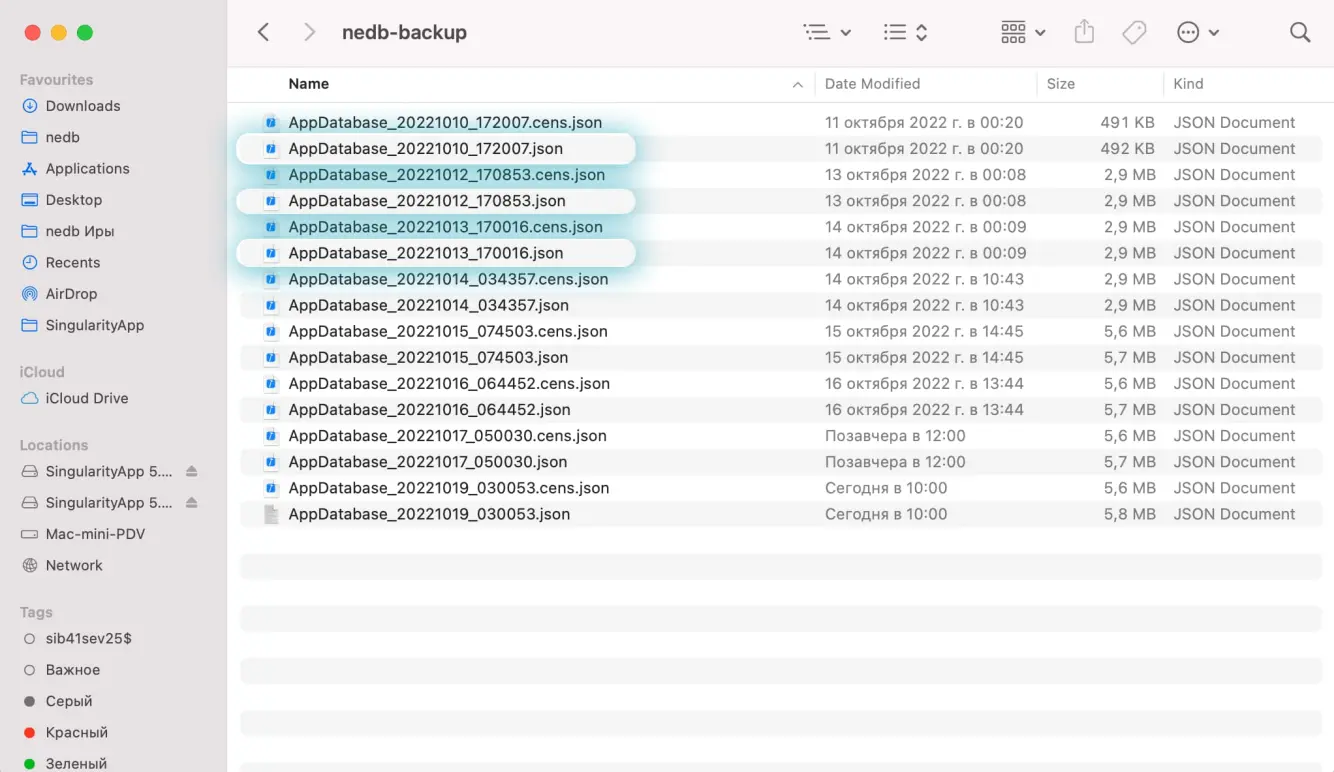Screen dimensions: 1334x772
Task: Open the Edit Tags toolbar icon
Action: [x=1134, y=33]
